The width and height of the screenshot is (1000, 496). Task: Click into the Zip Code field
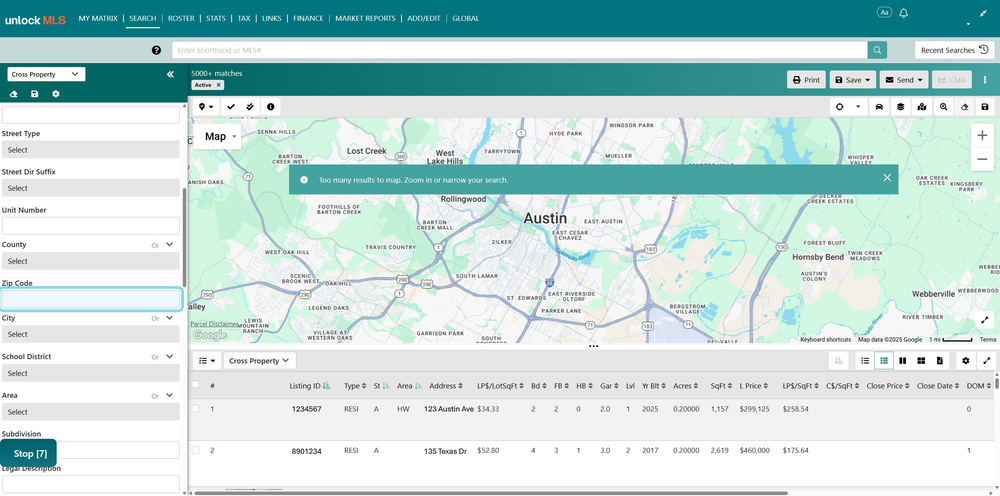click(x=91, y=300)
